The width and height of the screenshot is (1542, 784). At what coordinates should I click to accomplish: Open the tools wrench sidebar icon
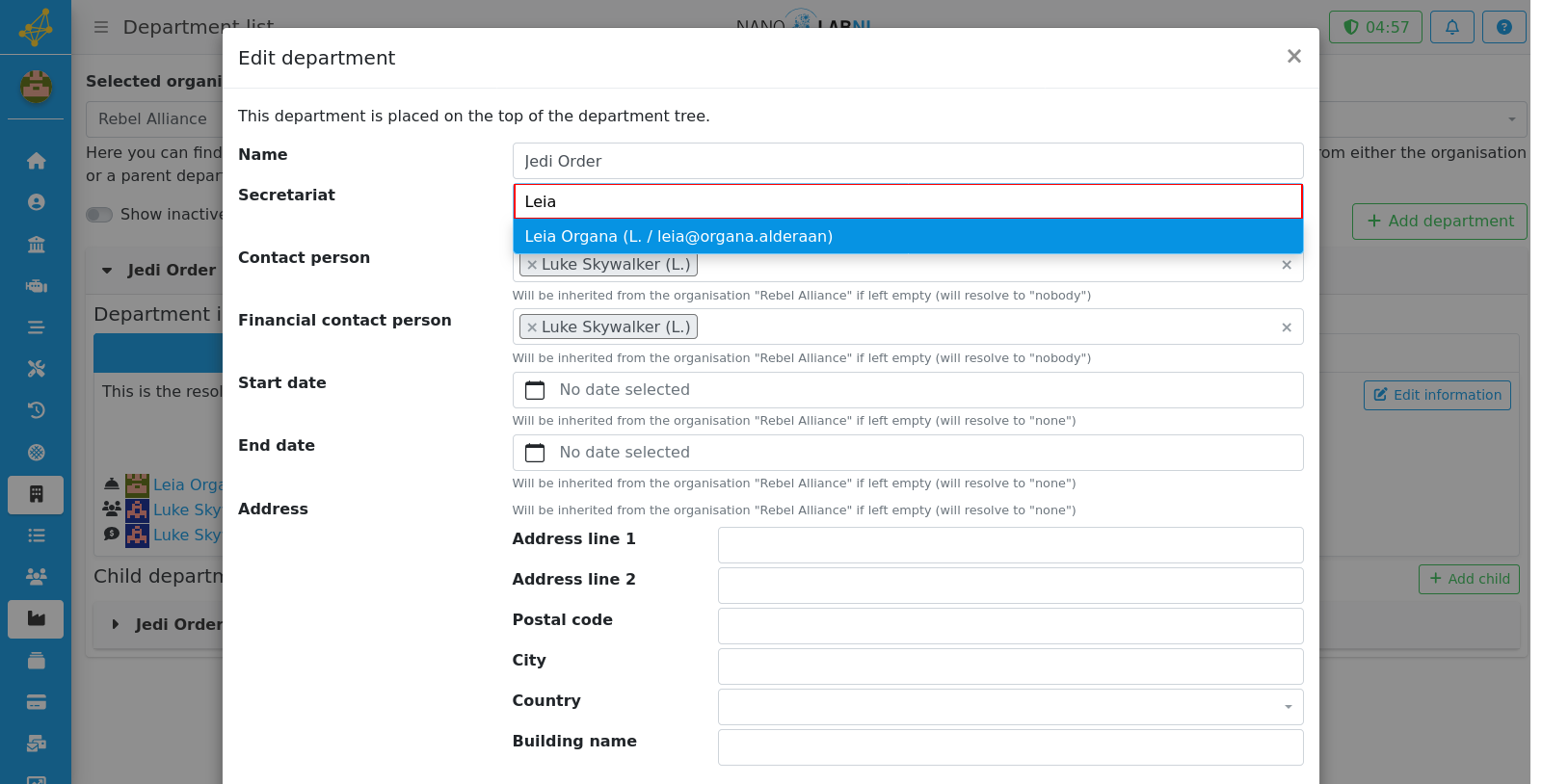tap(36, 369)
